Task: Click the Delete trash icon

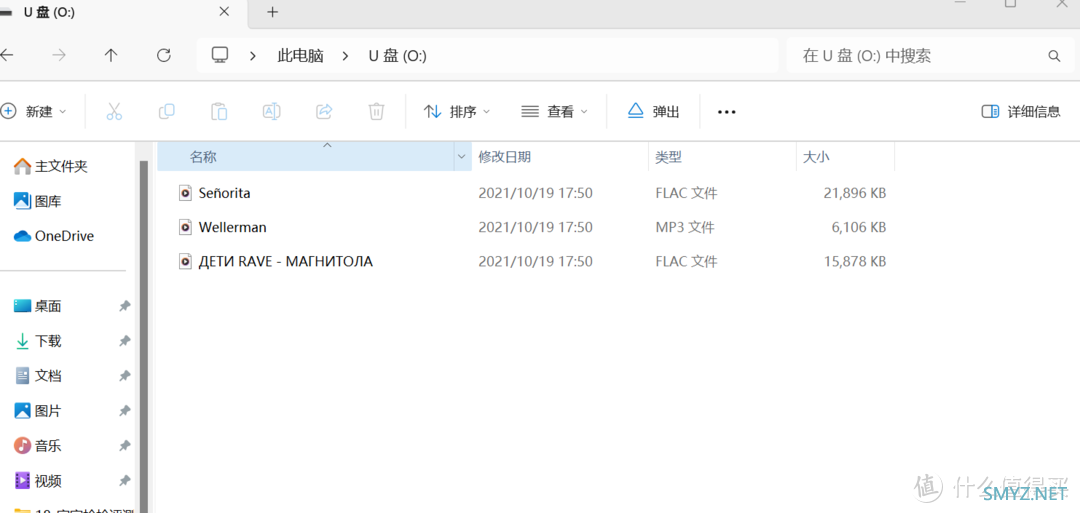Action: 376,111
